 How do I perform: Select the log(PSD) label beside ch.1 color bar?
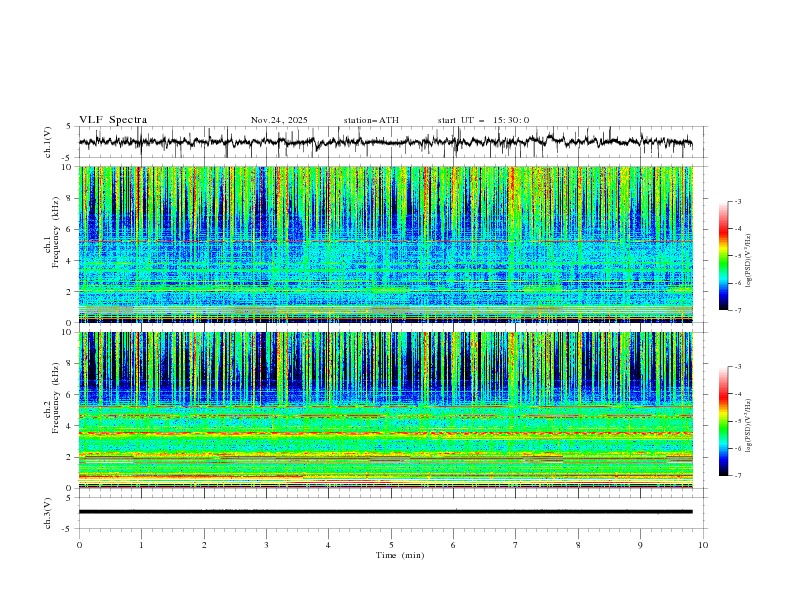pyautogui.click(x=748, y=261)
